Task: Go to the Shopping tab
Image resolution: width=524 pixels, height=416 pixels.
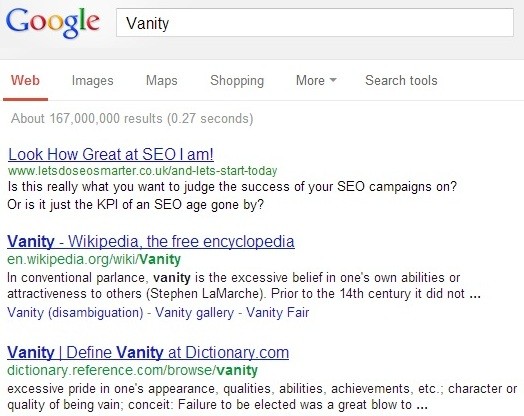Action: point(237,81)
